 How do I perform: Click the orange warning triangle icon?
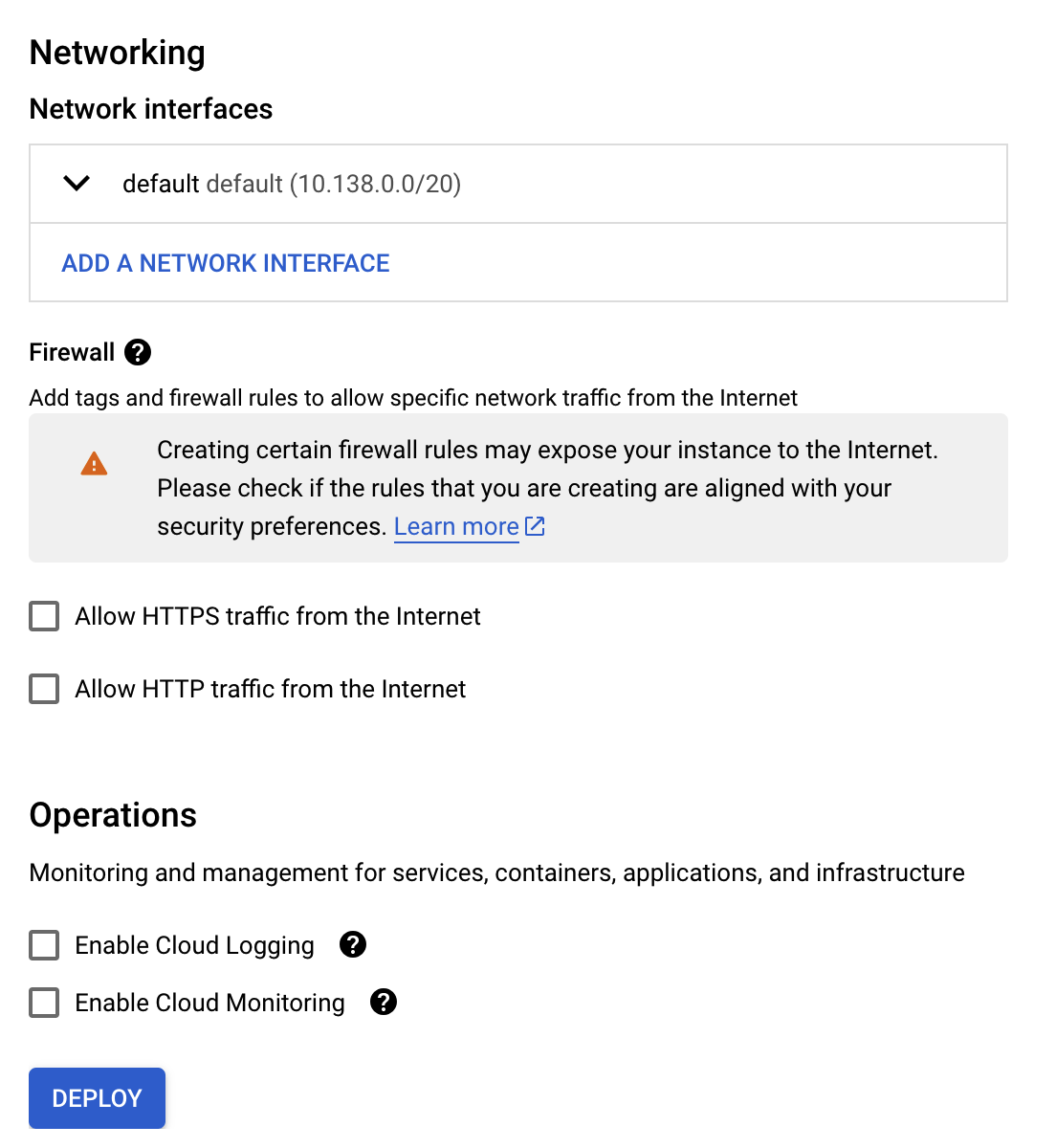pos(94,464)
